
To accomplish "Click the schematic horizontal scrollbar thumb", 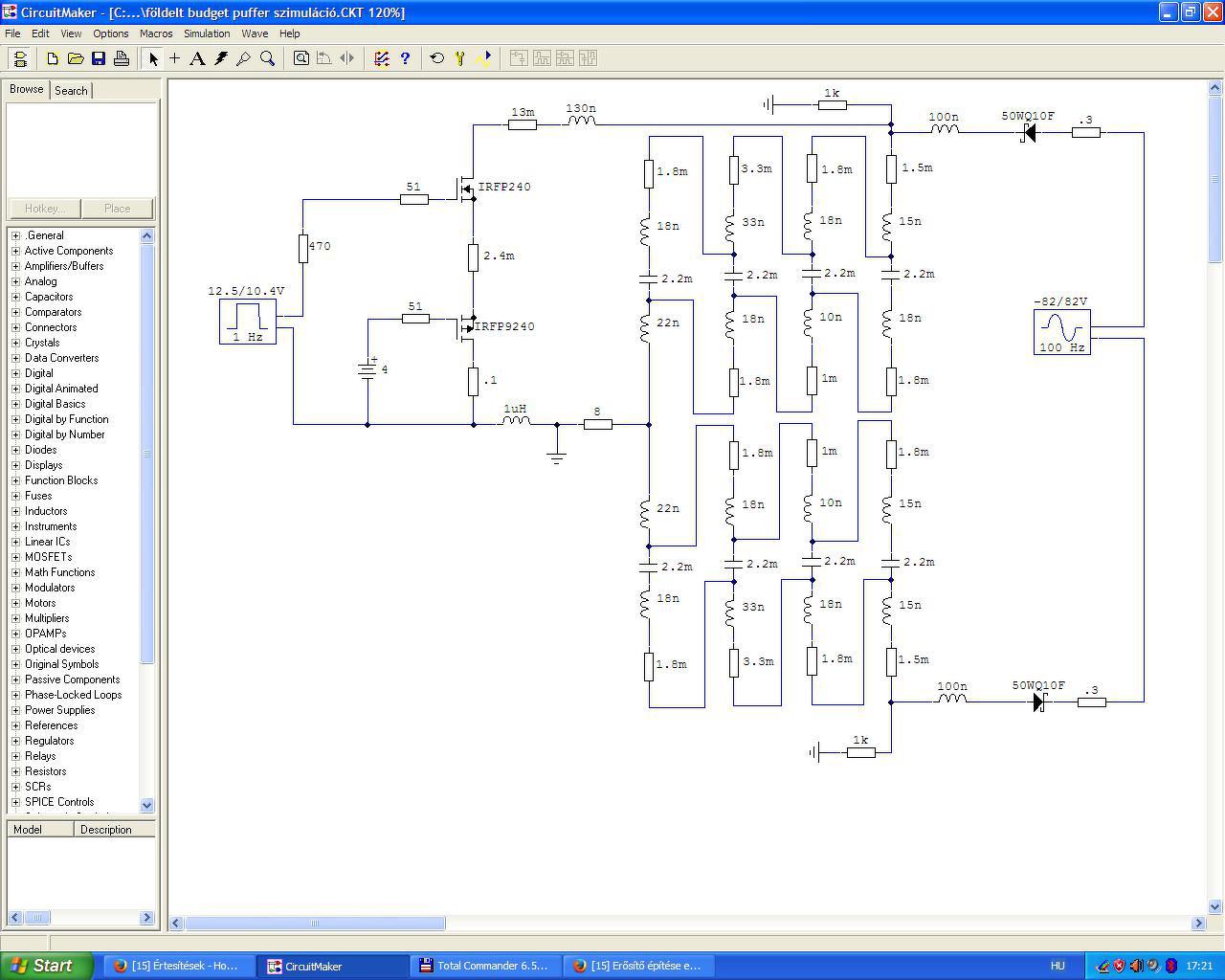I will 315,924.
